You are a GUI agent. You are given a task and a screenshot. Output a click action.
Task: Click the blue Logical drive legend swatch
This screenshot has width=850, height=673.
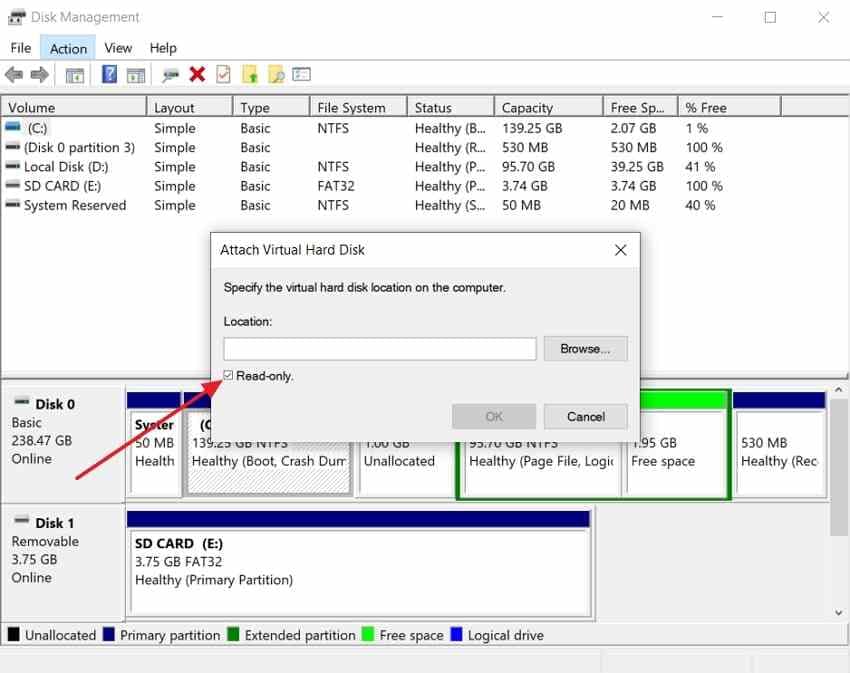456,634
